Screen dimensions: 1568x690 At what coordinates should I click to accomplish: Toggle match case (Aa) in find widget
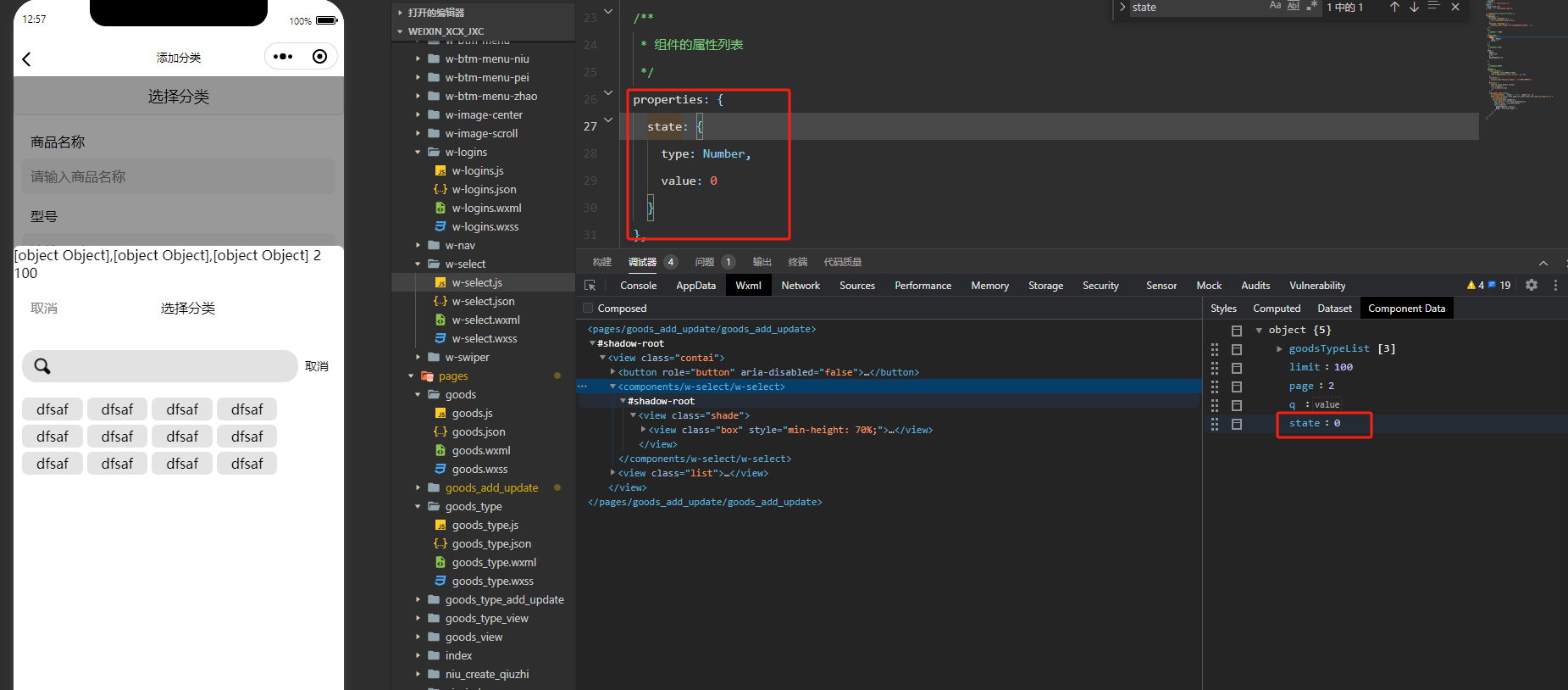tap(1275, 6)
